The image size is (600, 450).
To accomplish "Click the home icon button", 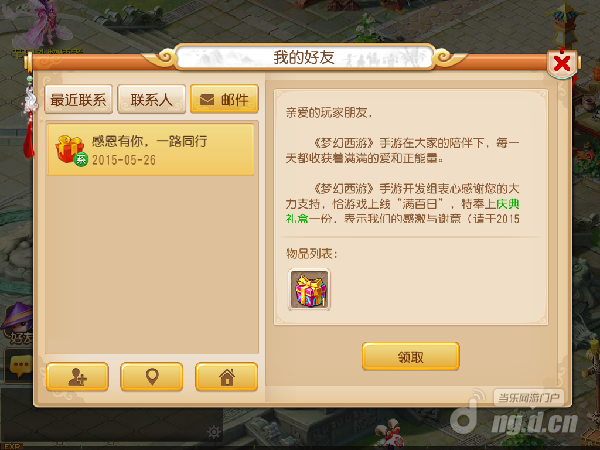I will coord(227,377).
